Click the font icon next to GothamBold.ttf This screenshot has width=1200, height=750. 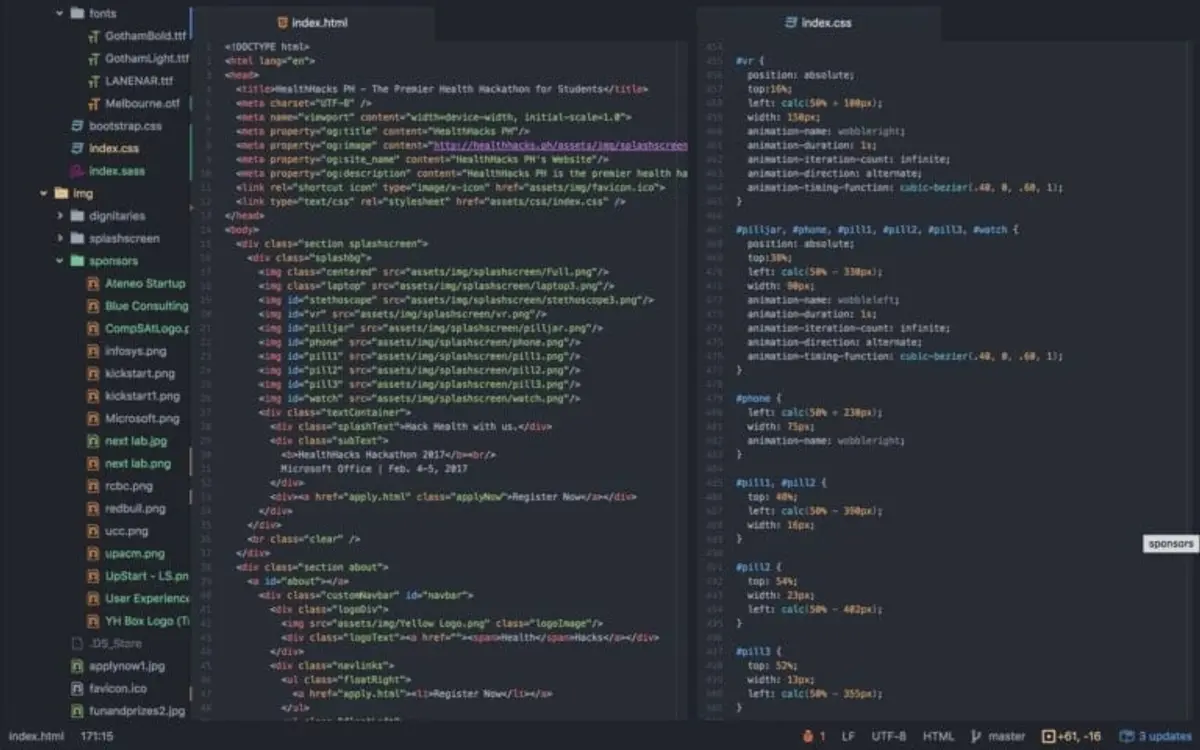pyautogui.click(x=92, y=34)
